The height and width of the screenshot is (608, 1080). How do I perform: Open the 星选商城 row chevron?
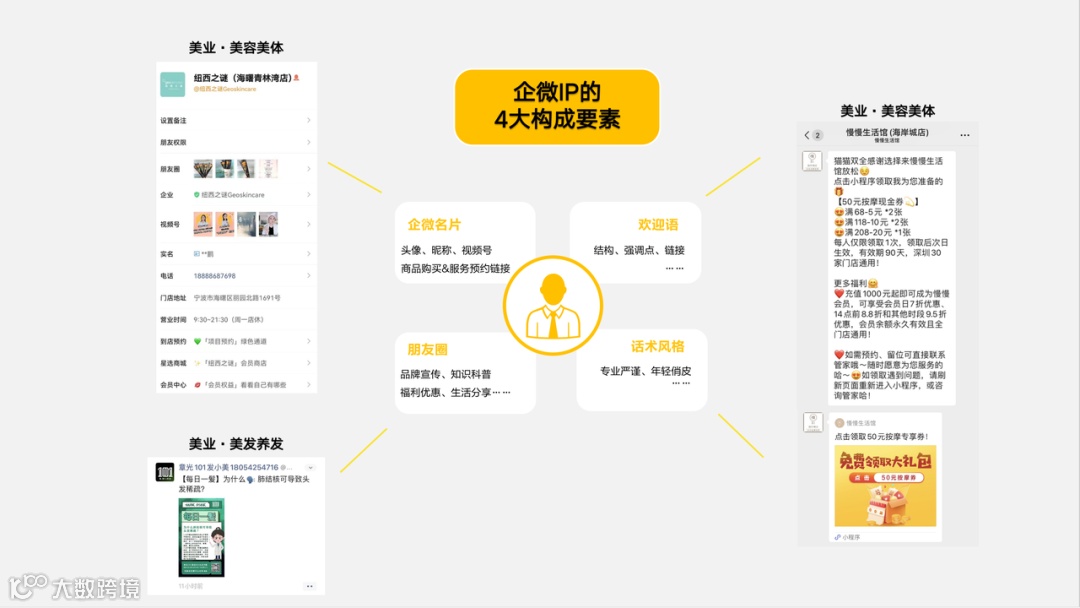(x=309, y=363)
